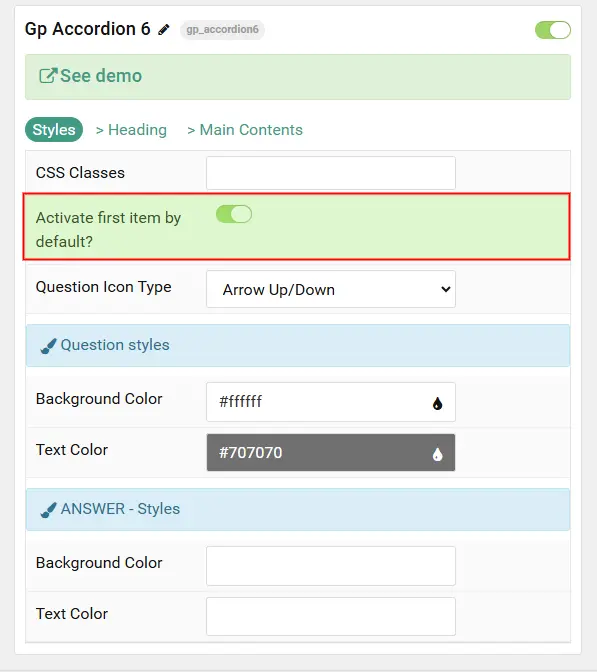Focus the CSS Classes input field
Viewport: 597px width, 672px height.
pos(331,173)
